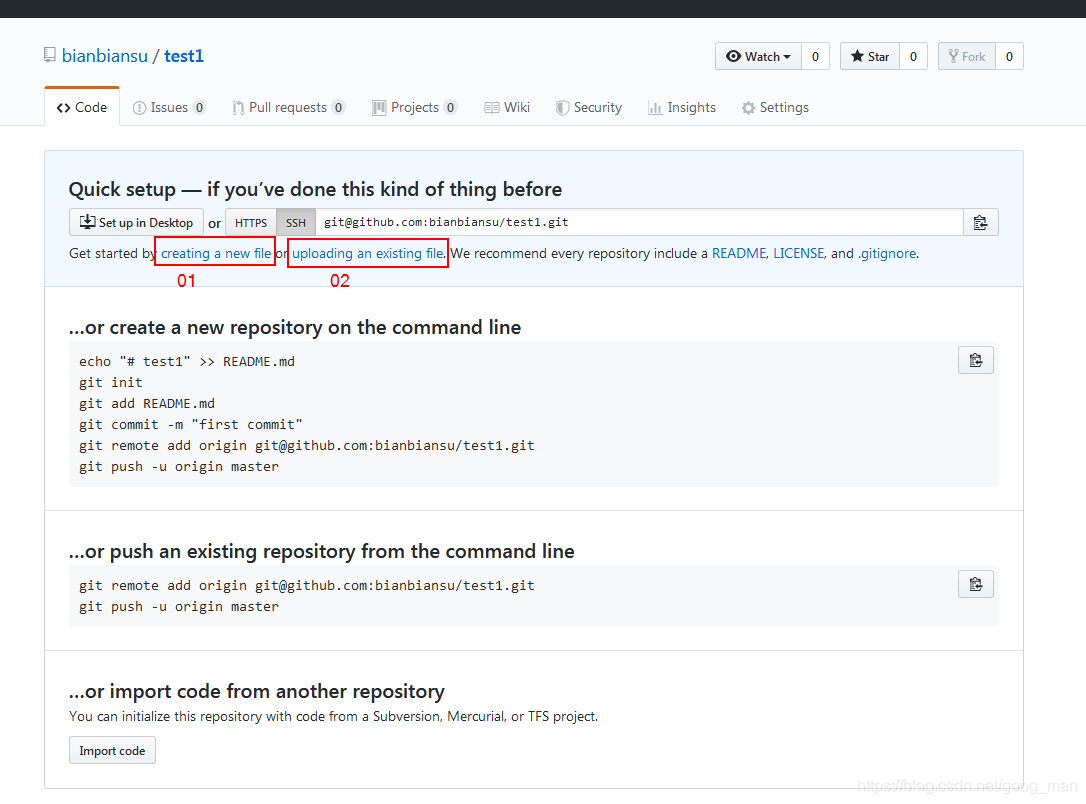Viewport: 1086px width, 804px height.
Task: Click Set up in Desktop button
Action: click(x=136, y=222)
